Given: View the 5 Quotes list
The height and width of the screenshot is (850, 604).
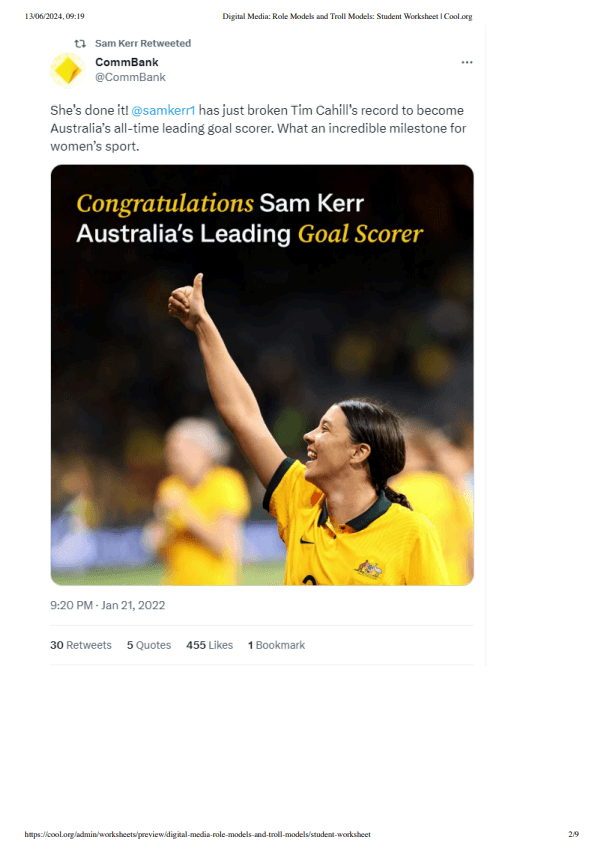Looking at the screenshot, I should [x=149, y=645].
